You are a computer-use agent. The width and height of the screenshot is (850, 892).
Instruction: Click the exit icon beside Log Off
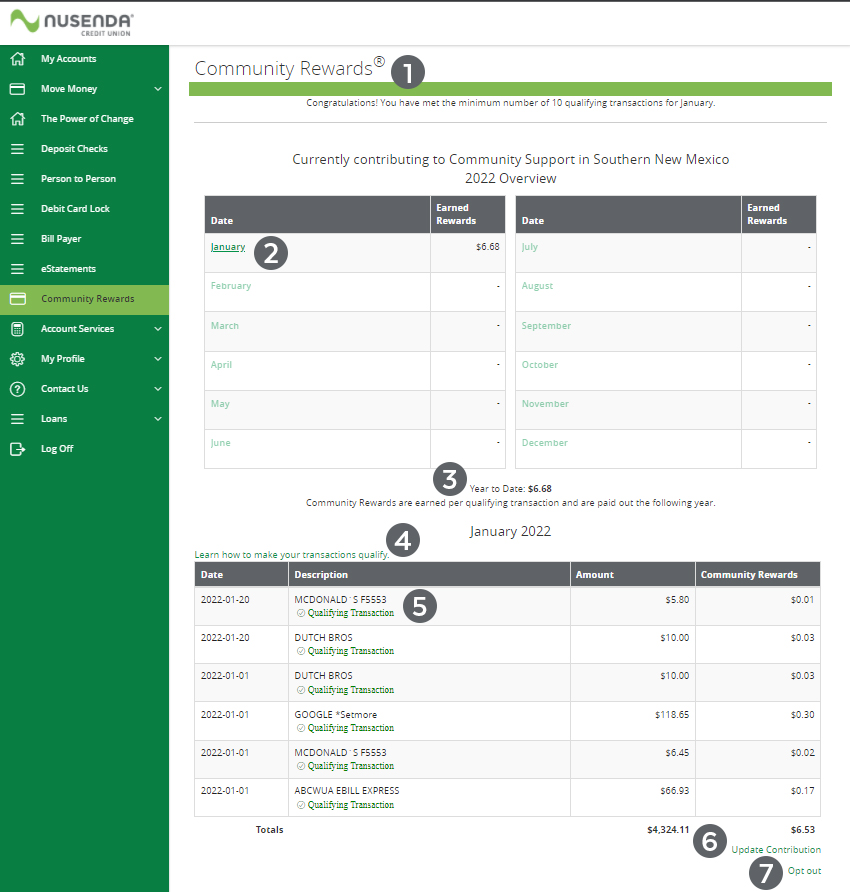(x=18, y=449)
